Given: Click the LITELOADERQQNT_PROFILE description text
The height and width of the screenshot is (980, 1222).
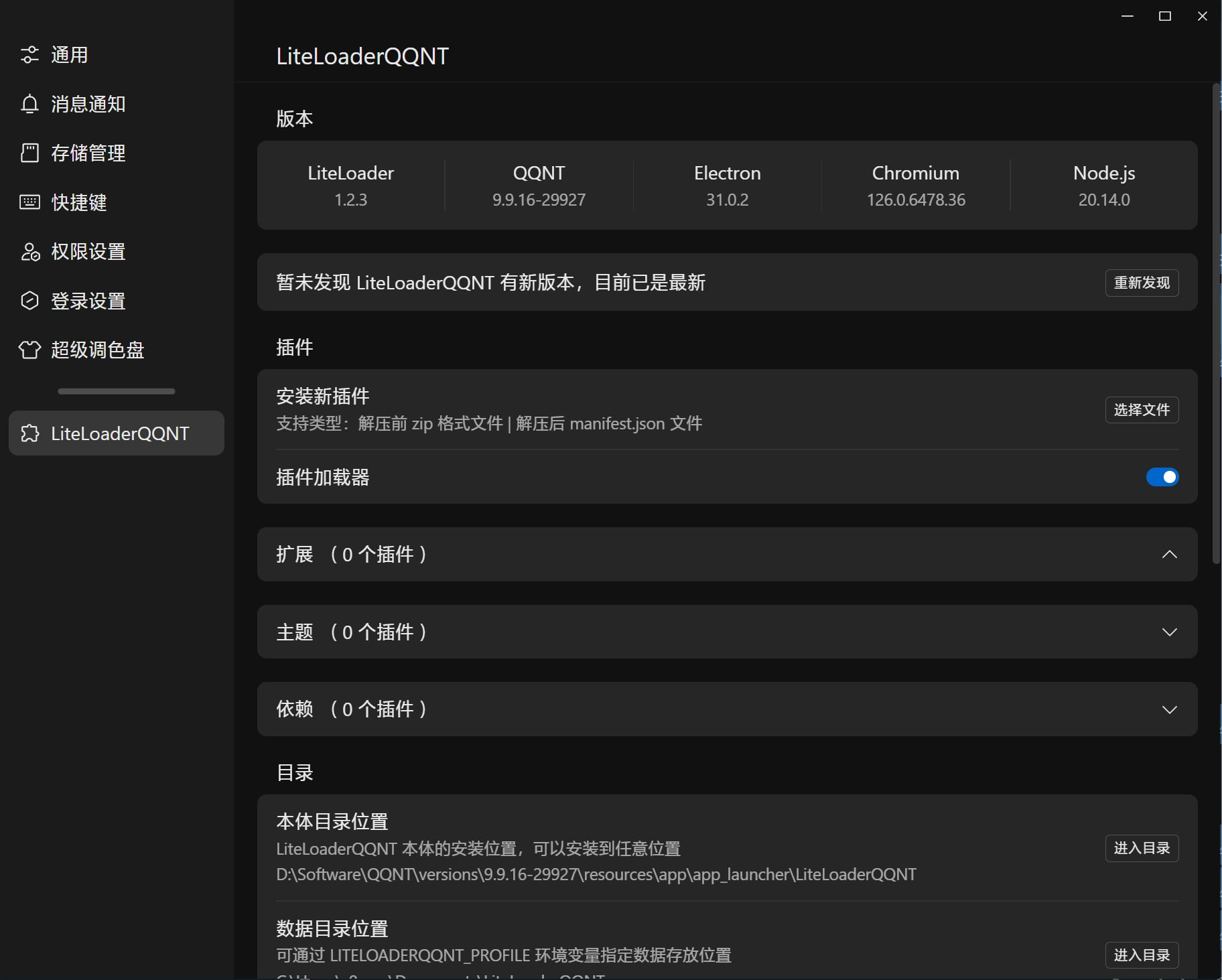Looking at the screenshot, I should point(504,955).
